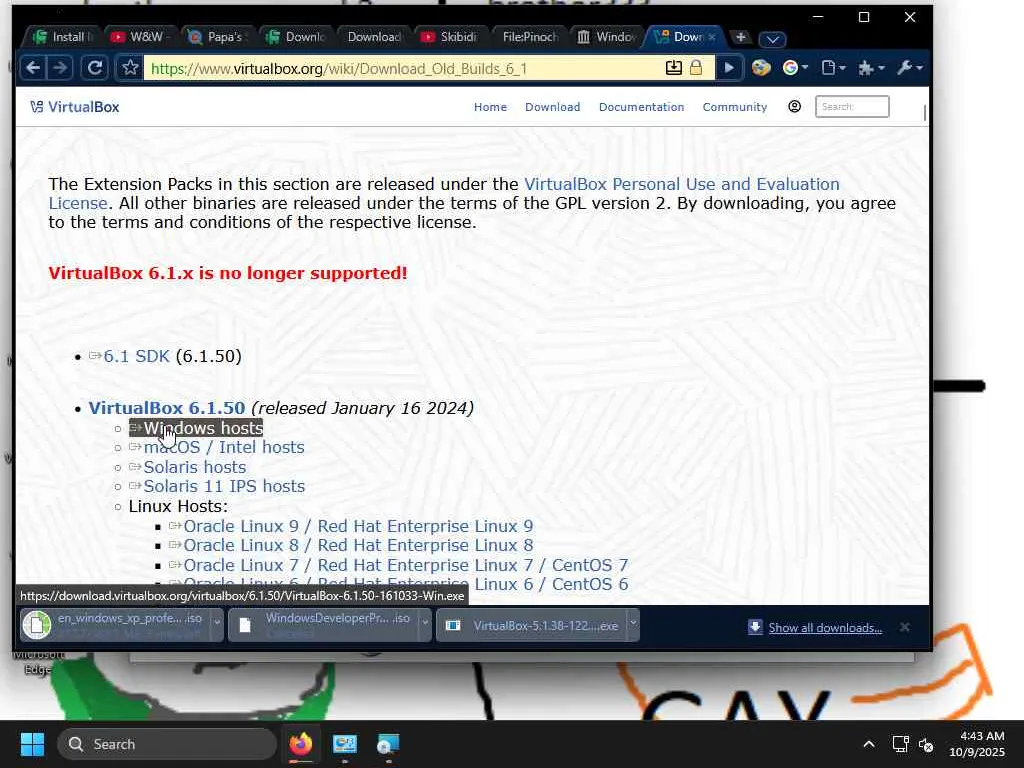Click the VirtualBox 6.1.50 heading link
This screenshot has height=768, width=1024.
tap(167, 408)
